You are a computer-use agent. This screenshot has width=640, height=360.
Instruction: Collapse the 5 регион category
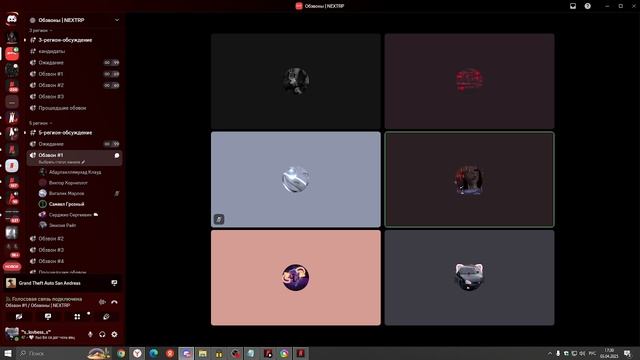point(40,123)
